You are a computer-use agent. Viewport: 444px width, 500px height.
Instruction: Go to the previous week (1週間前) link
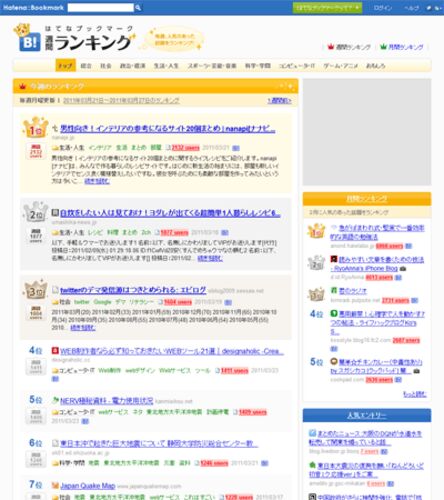[279, 100]
